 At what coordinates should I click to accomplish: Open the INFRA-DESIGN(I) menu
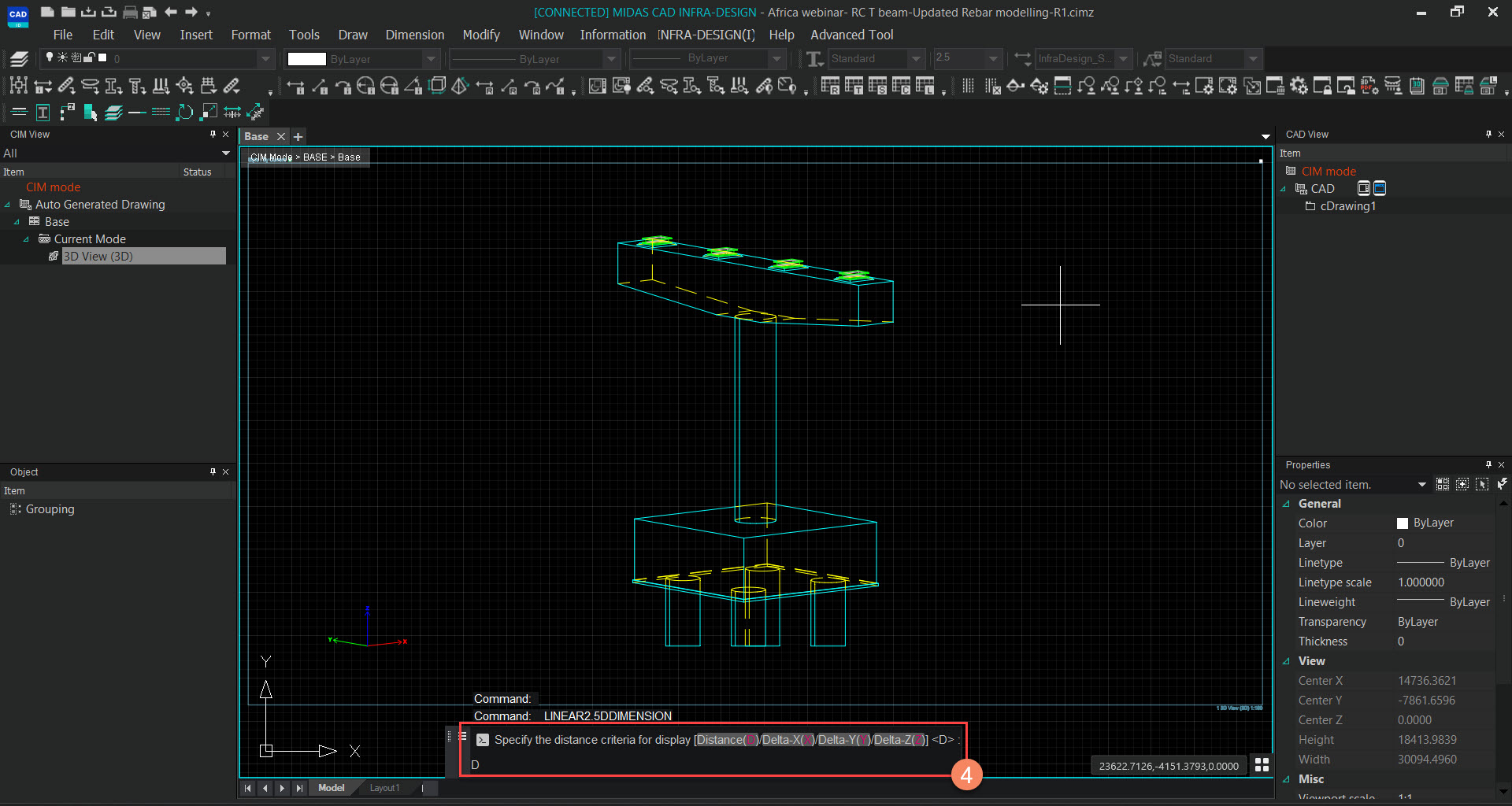click(x=706, y=35)
